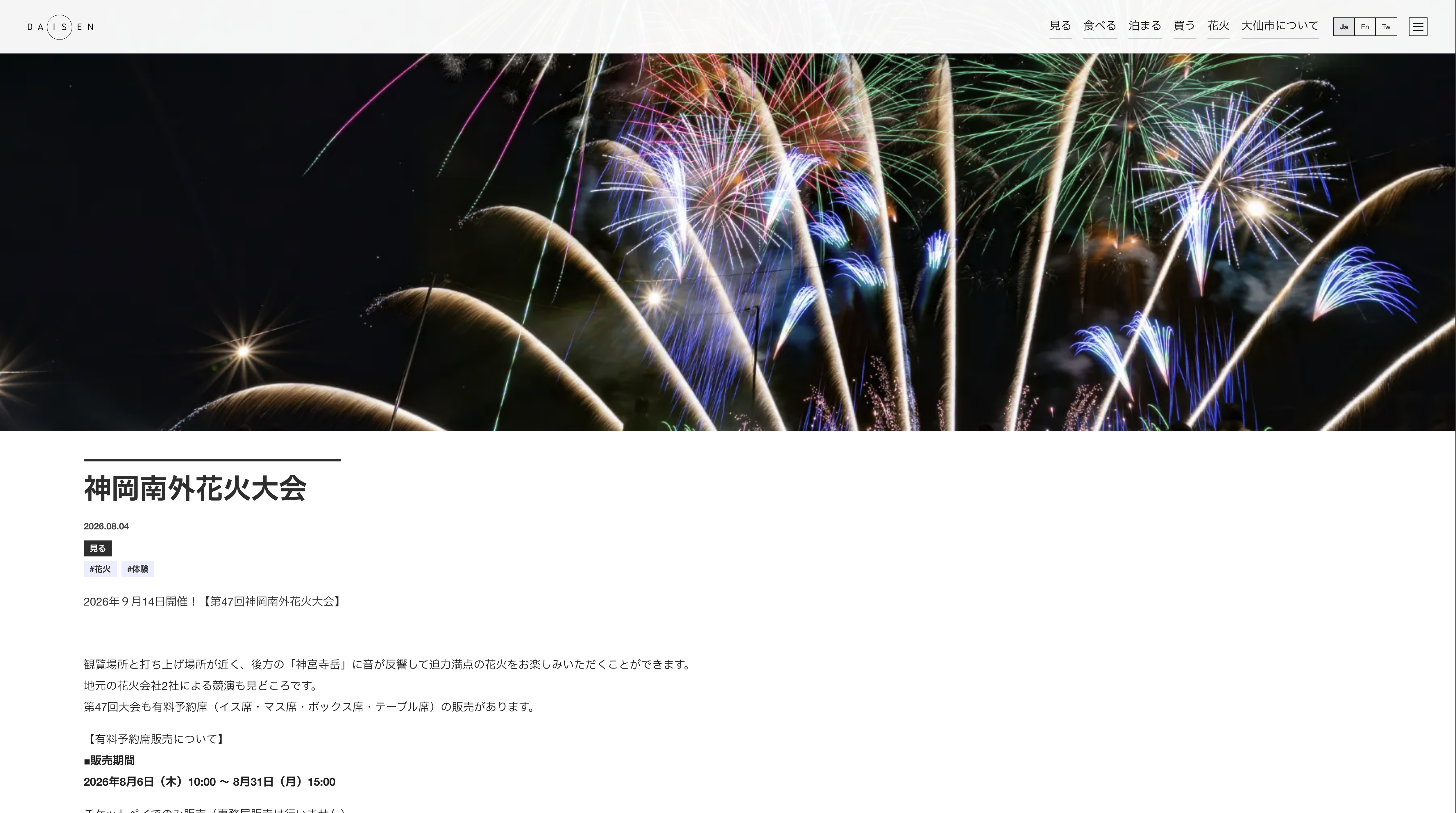Switch language to Tw
Screen dimensions: 1456x813
(1386, 26)
